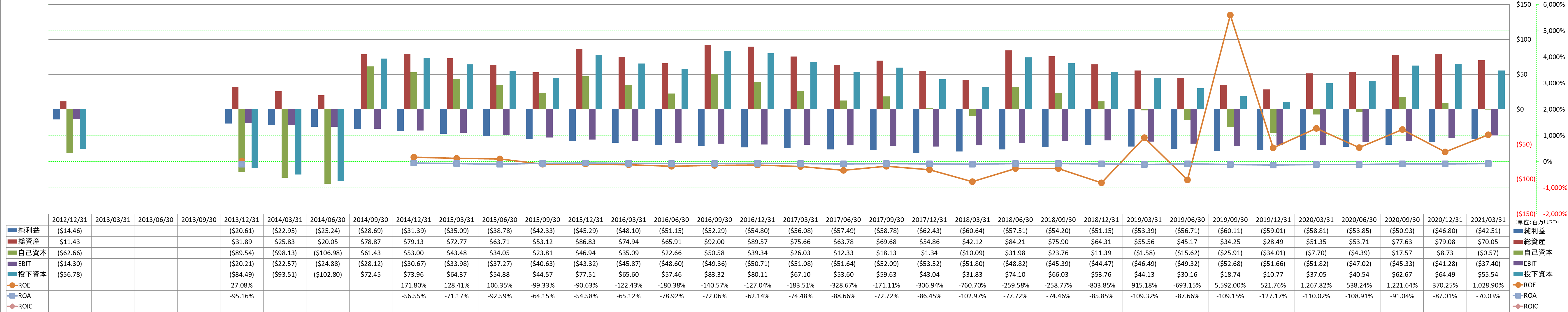The image size is (1568, 312).
Task: Click the ROA cell -127.17%
Action: click(x=1273, y=296)
